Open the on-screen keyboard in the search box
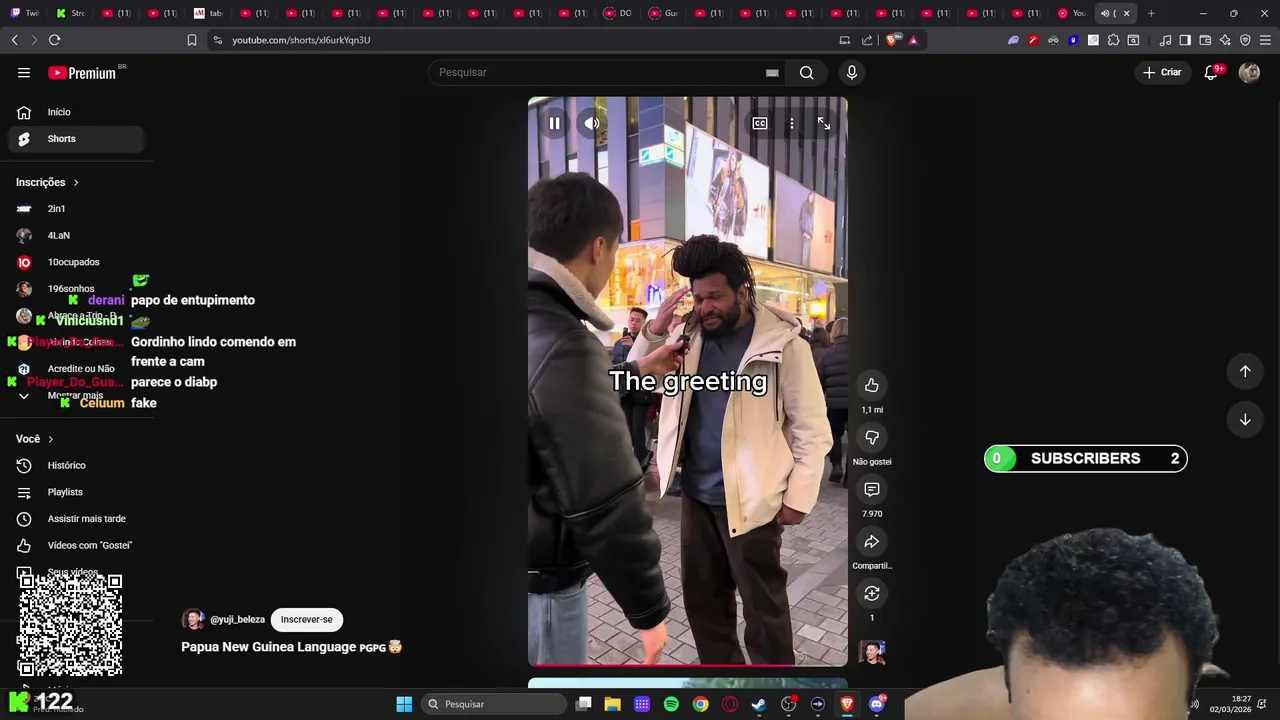 coord(772,72)
